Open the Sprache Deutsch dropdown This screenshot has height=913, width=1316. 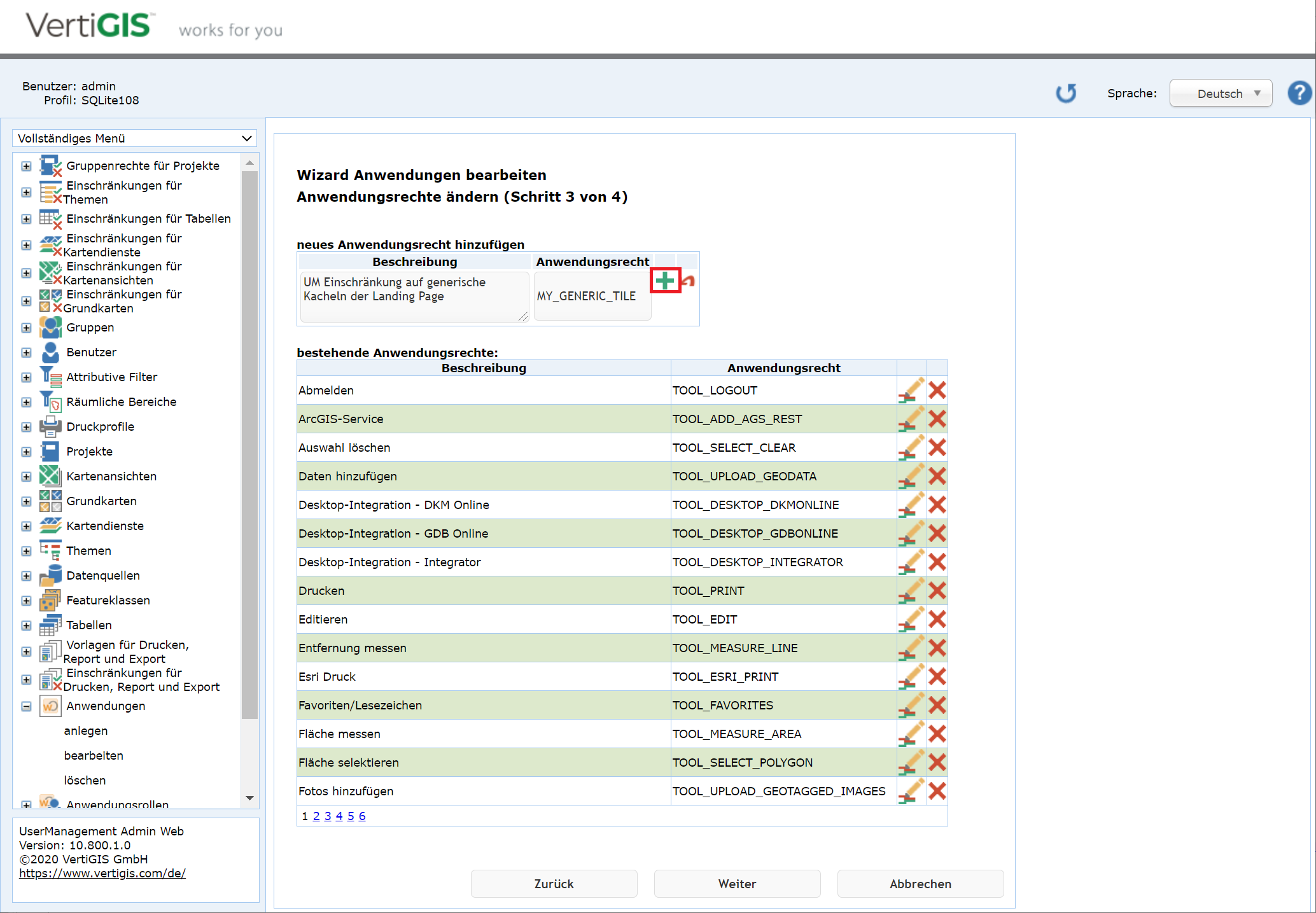[x=1221, y=94]
